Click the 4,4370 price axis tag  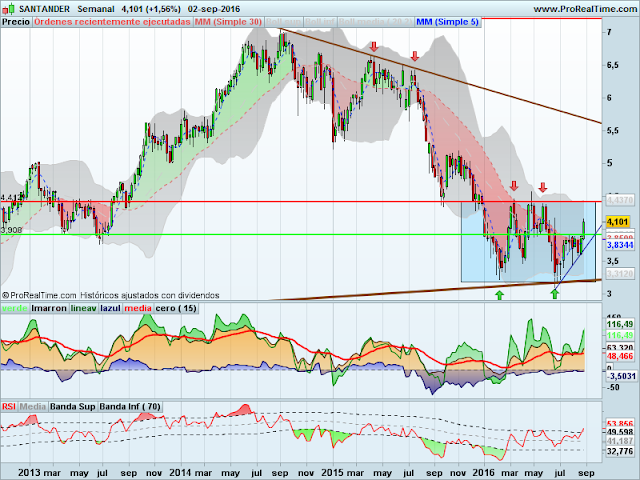click(x=620, y=200)
